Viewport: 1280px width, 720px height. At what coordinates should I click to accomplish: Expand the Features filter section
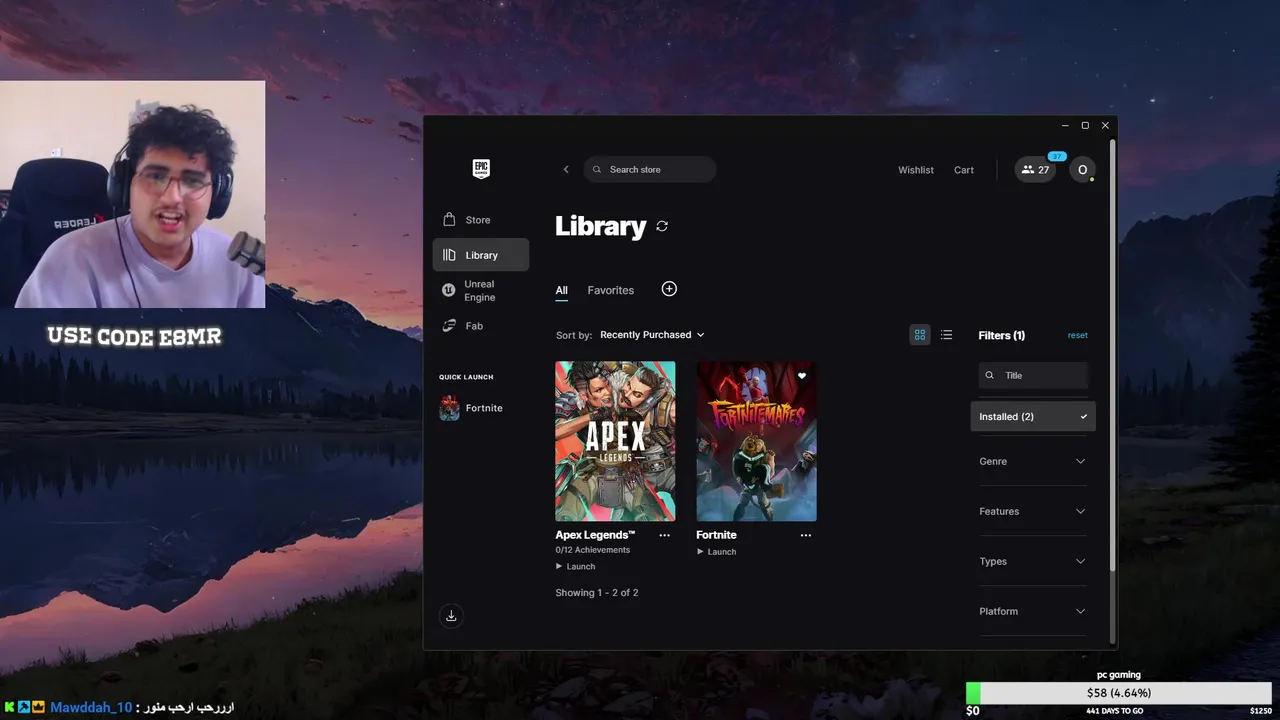tap(1032, 511)
